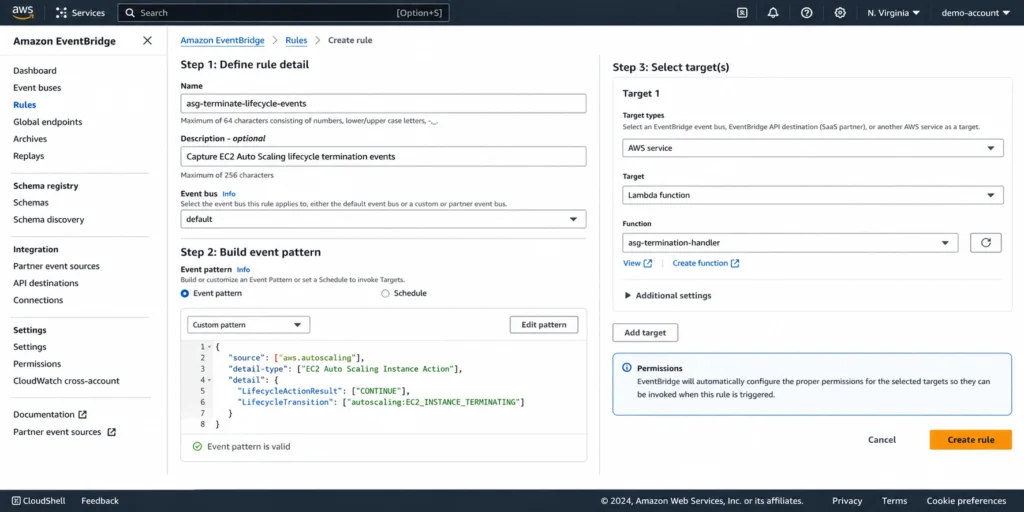Open the Terms footer link
Viewport: 1024px width, 512px height.
coord(894,501)
